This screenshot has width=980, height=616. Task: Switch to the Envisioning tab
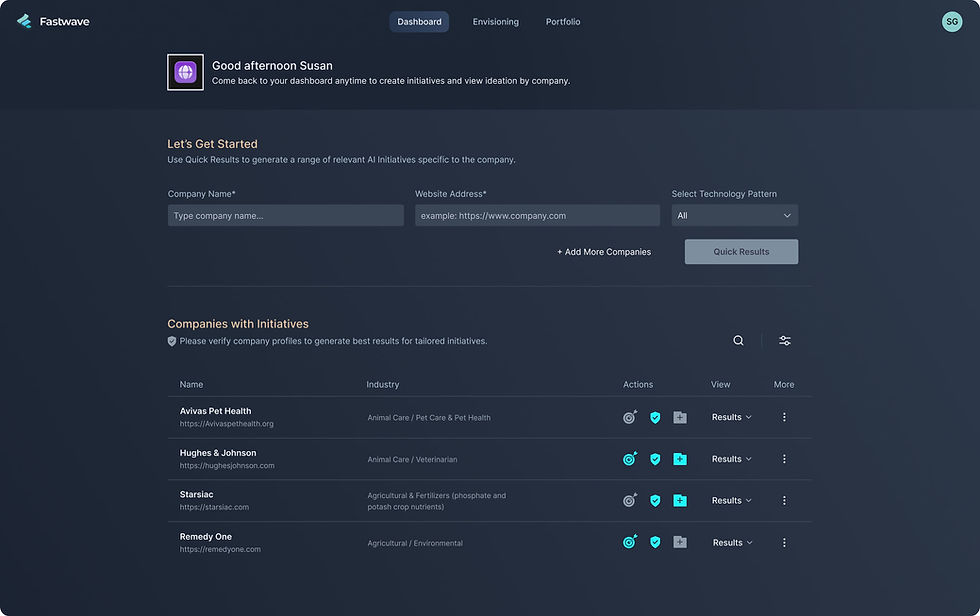[x=496, y=22]
